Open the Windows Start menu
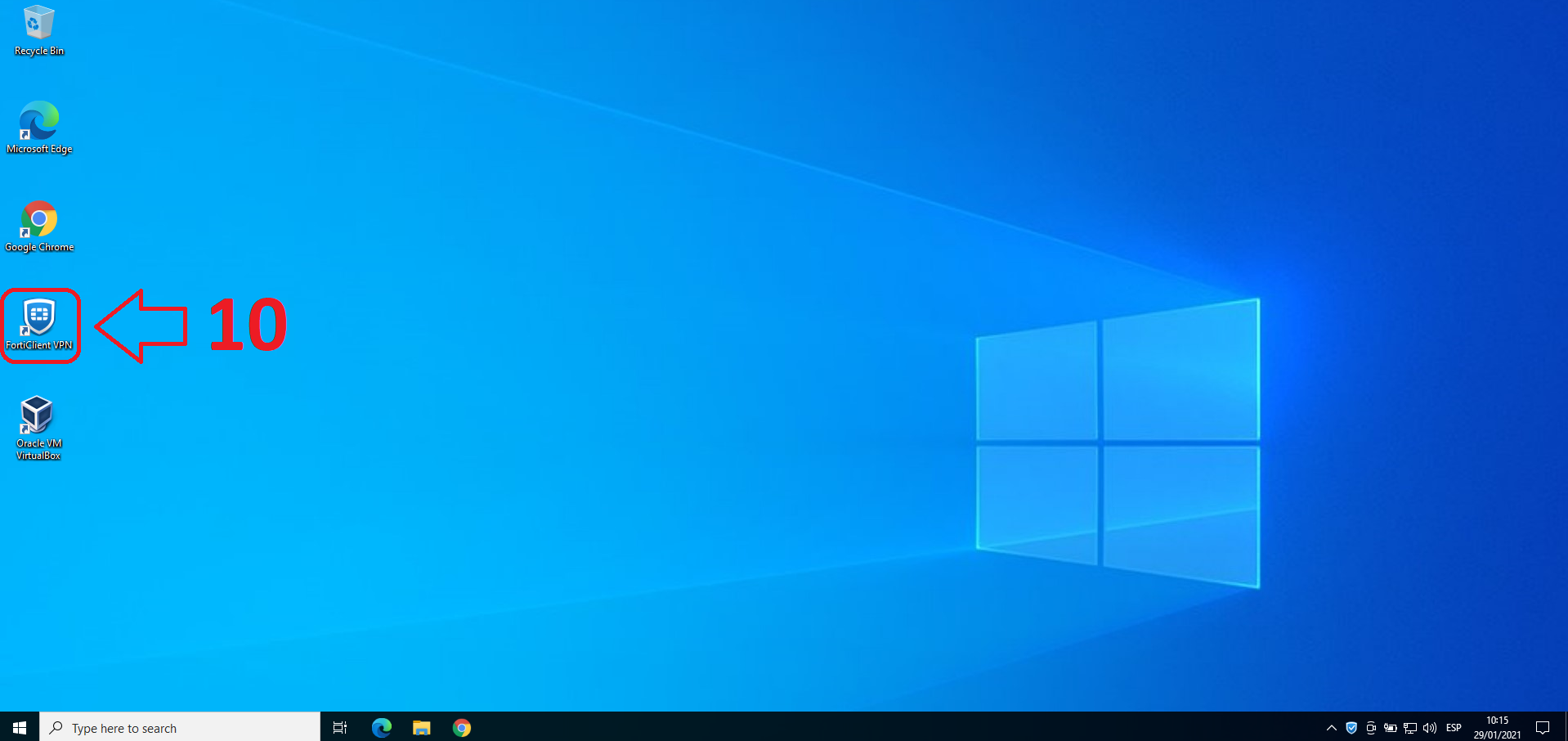 (x=20, y=727)
